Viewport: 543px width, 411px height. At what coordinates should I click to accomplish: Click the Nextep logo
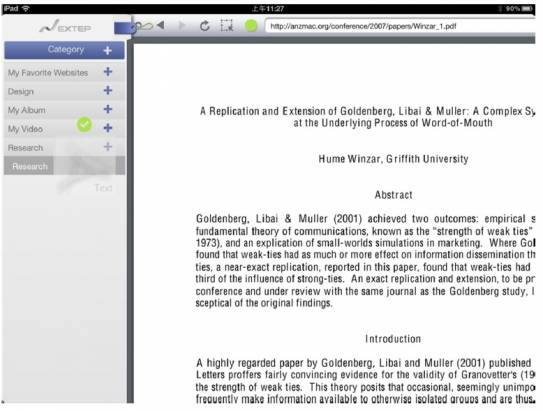pos(65,27)
